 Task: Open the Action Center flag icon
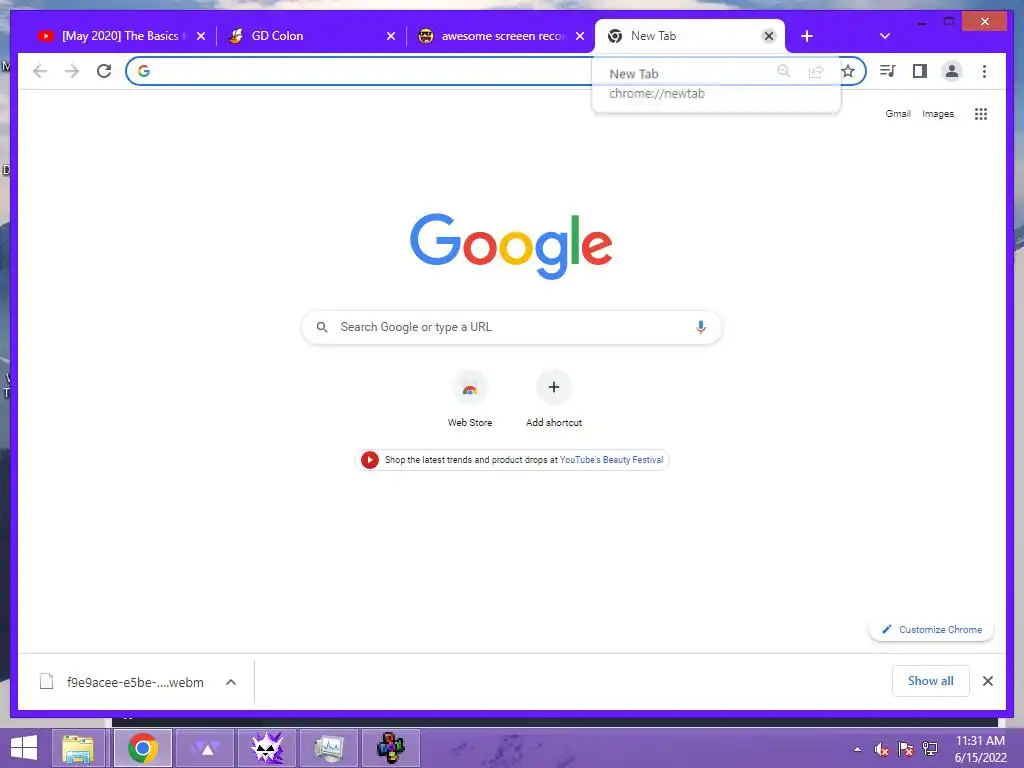tap(905, 750)
